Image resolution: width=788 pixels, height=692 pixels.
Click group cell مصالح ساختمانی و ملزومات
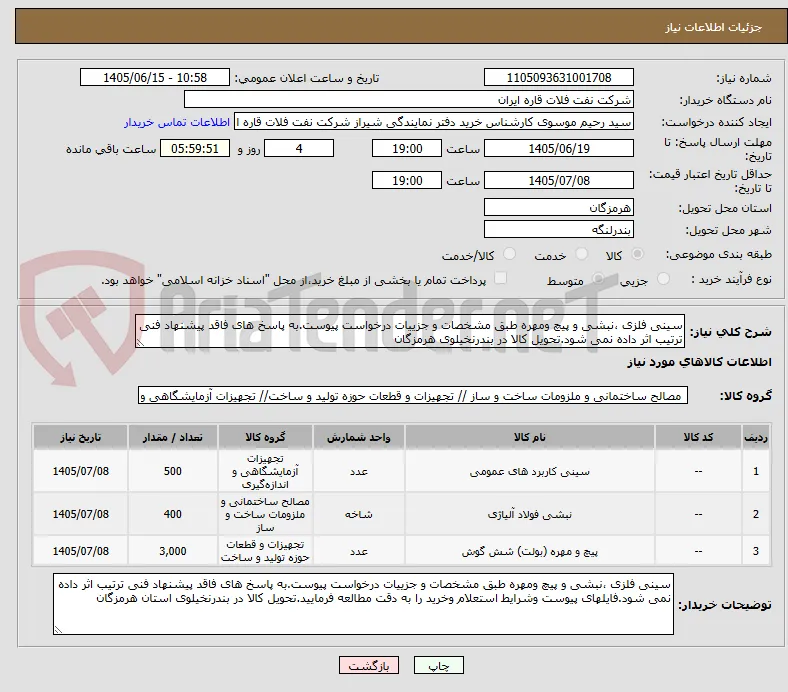coord(265,514)
